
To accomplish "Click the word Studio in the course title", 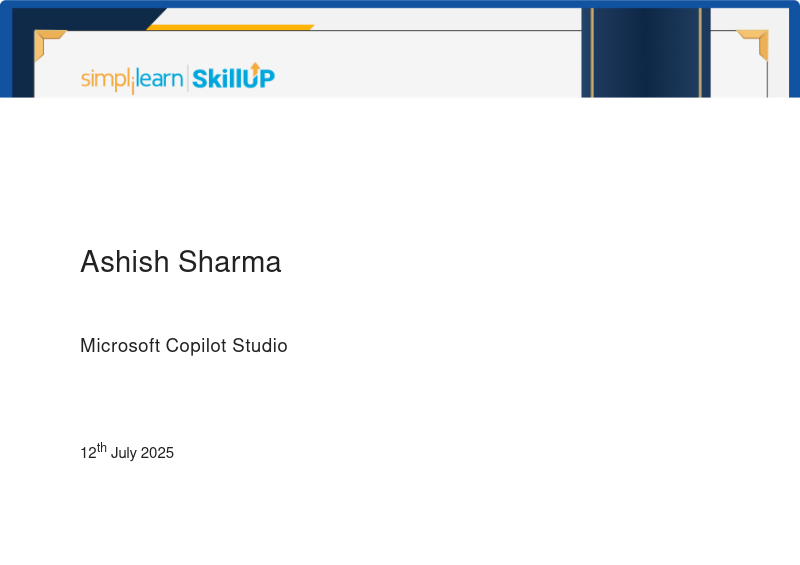I will [x=260, y=346].
